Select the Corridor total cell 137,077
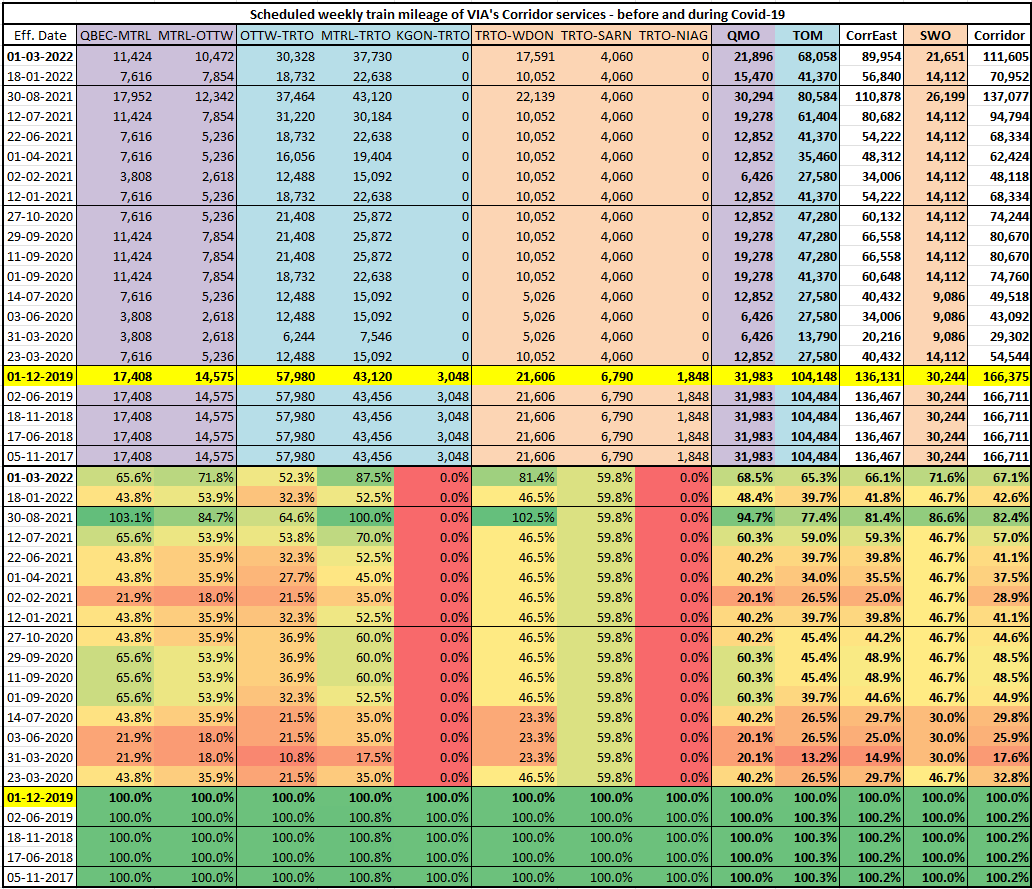Viewport: 1032px width, 889px height. coord(1000,97)
